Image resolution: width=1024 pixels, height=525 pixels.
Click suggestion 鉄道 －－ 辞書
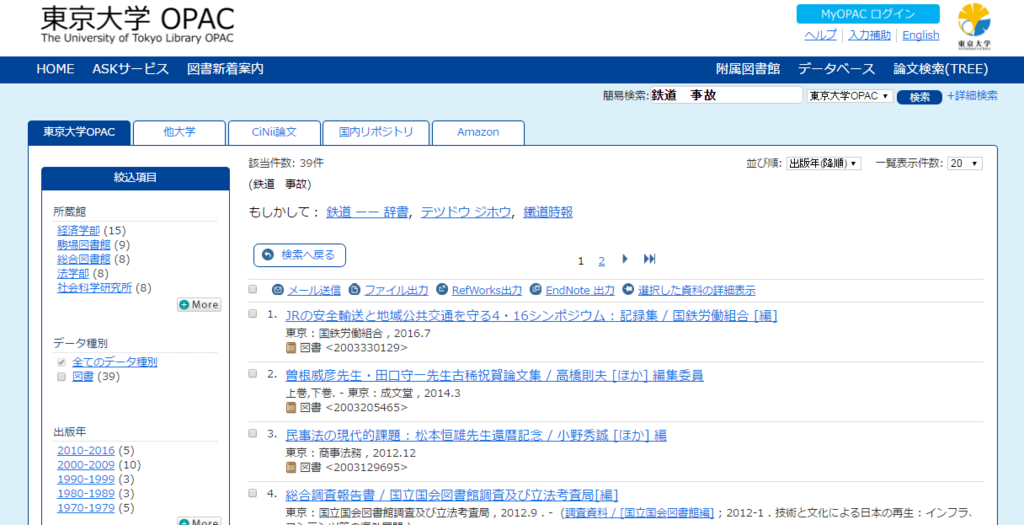tap(367, 212)
